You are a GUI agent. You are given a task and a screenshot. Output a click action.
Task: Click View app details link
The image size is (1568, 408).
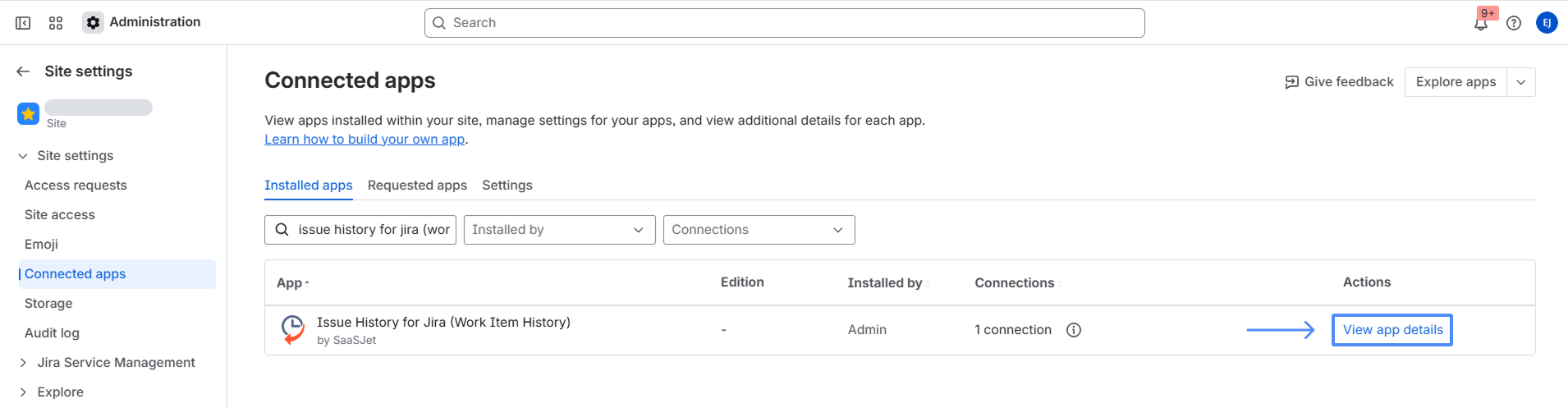1392,330
